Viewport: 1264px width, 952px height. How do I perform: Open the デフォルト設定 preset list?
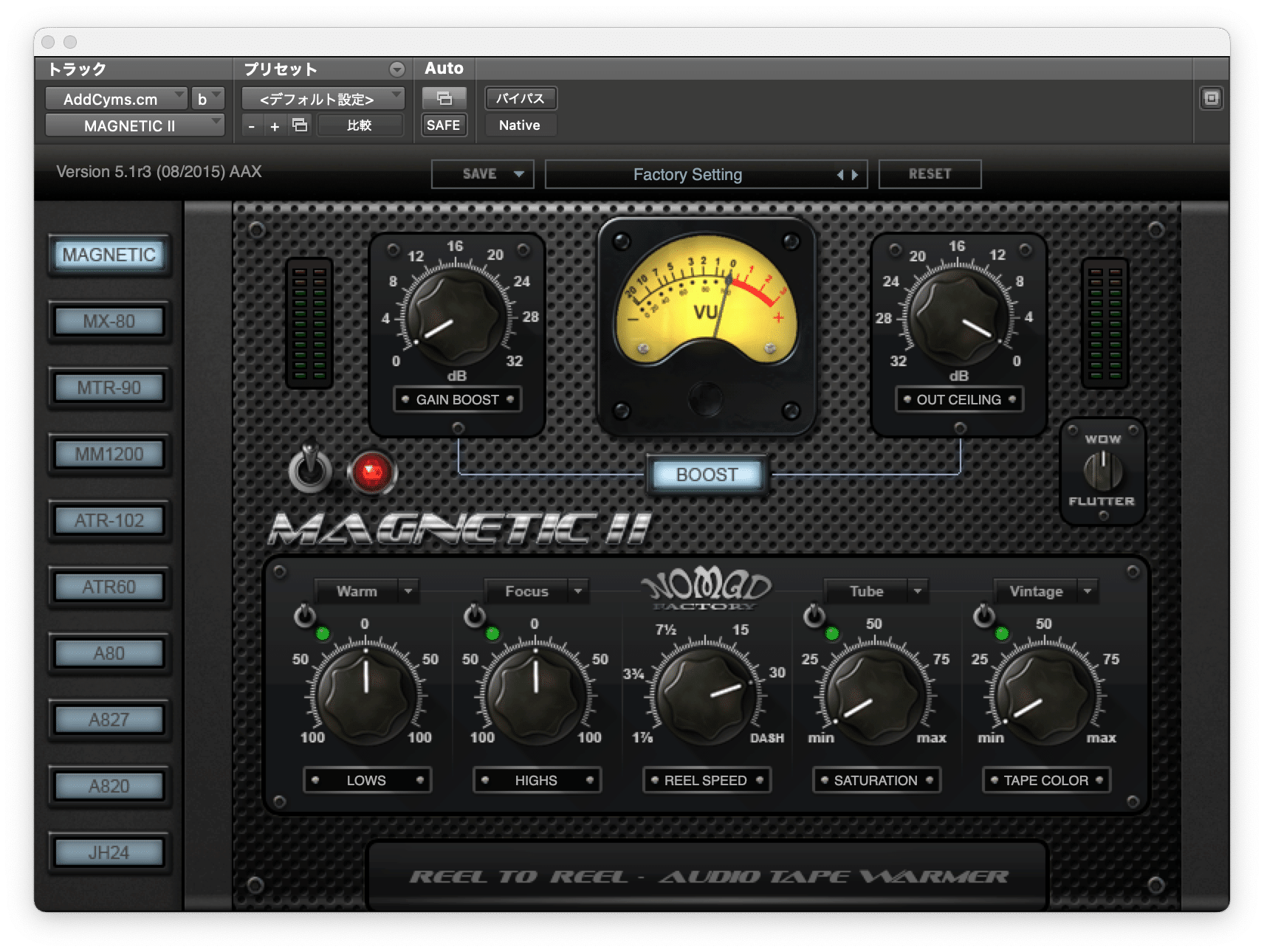pyautogui.click(x=323, y=98)
